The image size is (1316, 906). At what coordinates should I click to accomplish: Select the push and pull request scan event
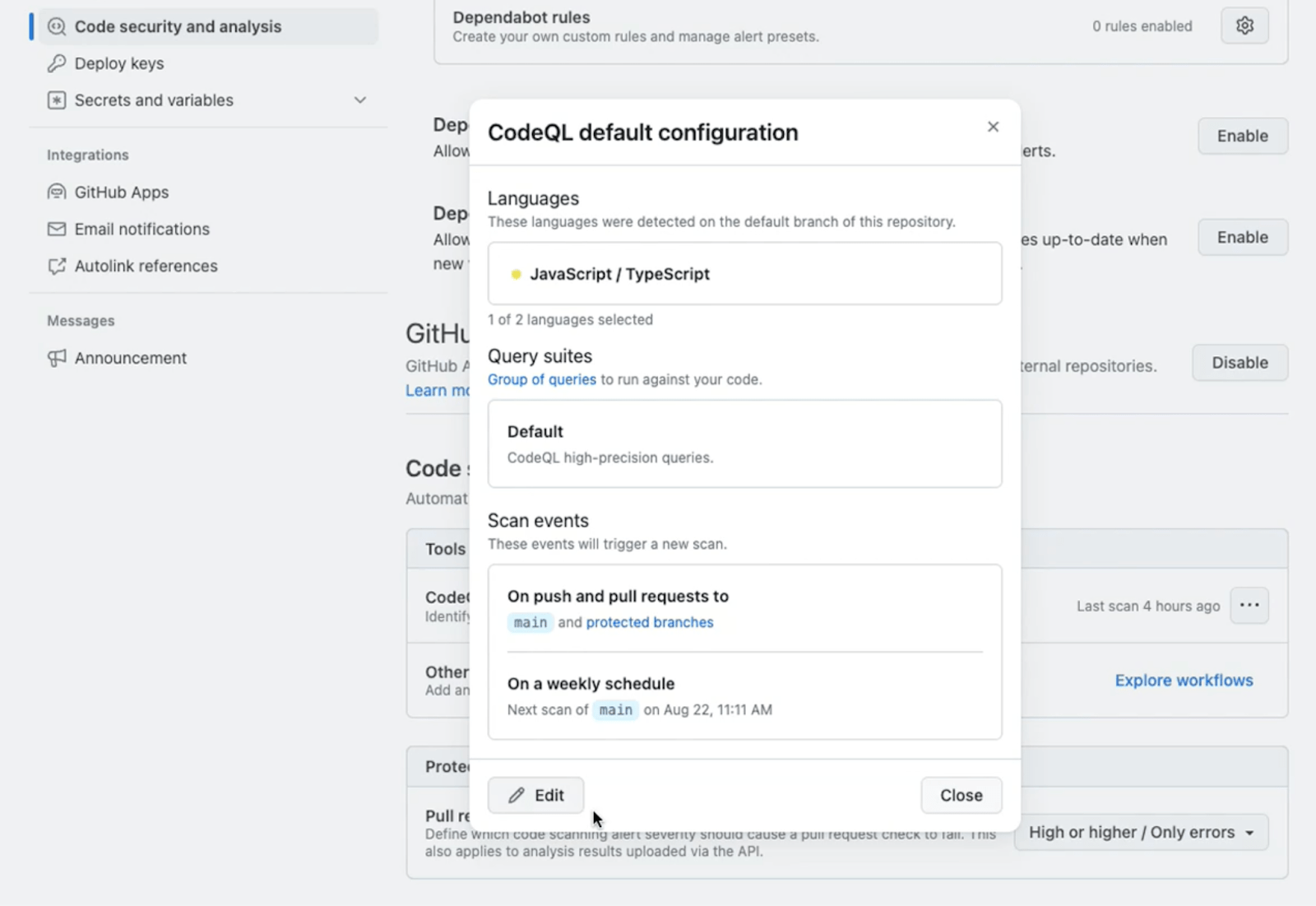click(x=744, y=607)
